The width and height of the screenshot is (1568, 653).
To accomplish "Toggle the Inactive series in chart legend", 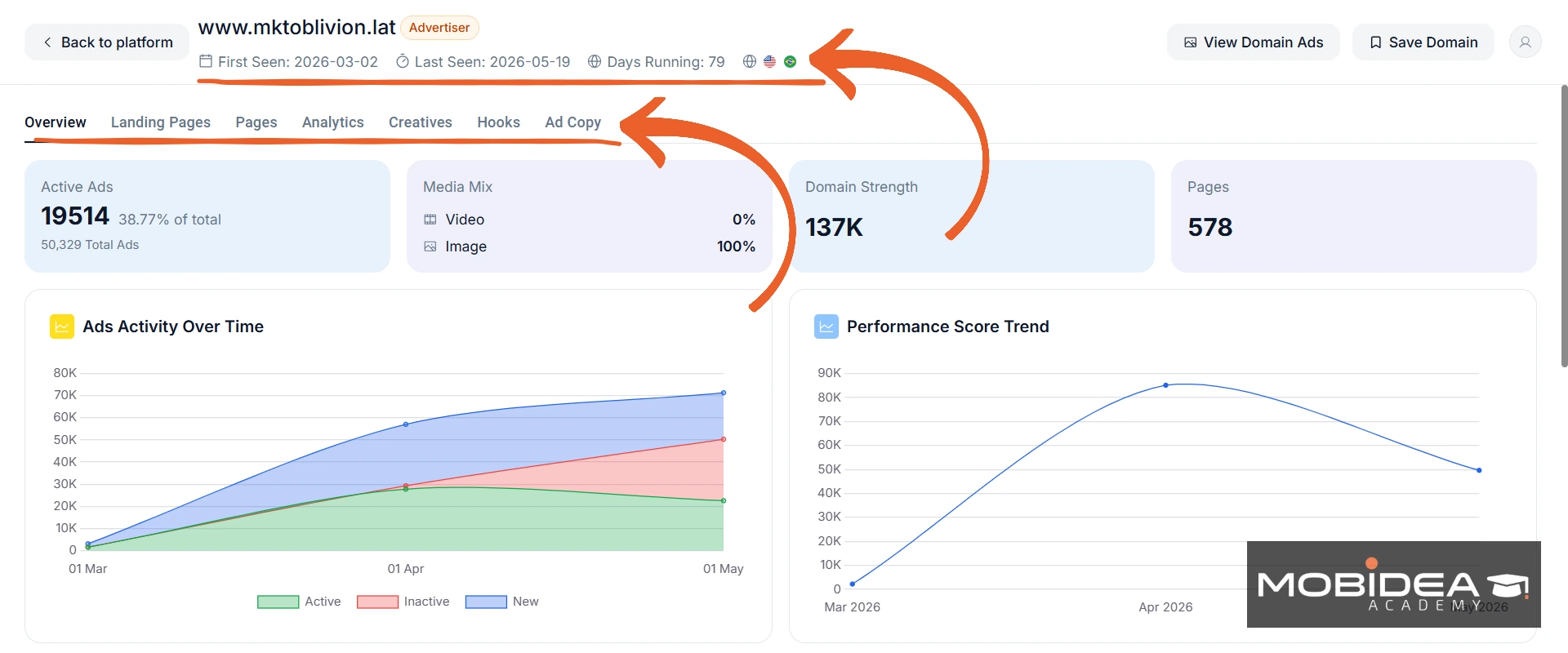I will point(403,602).
